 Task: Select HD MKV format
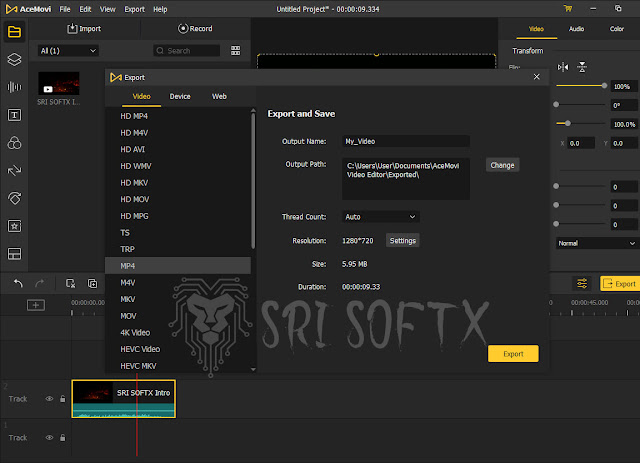tap(178, 183)
